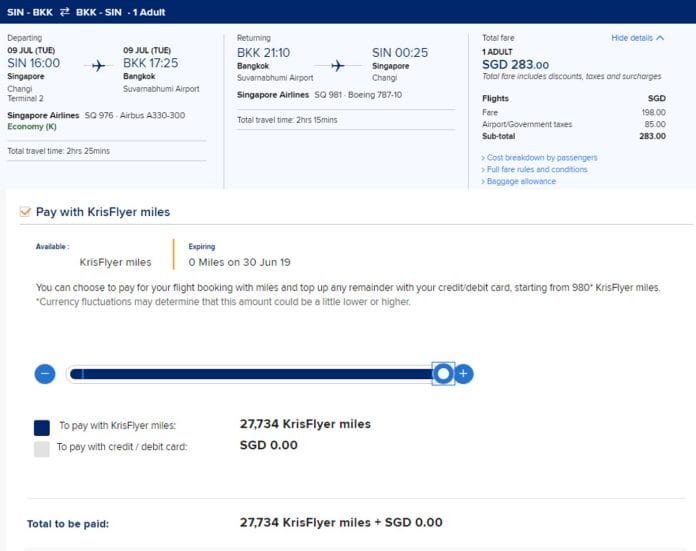Click the BKK 21:10 return departure time
This screenshot has height=551, width=696.
pos(263,53)
